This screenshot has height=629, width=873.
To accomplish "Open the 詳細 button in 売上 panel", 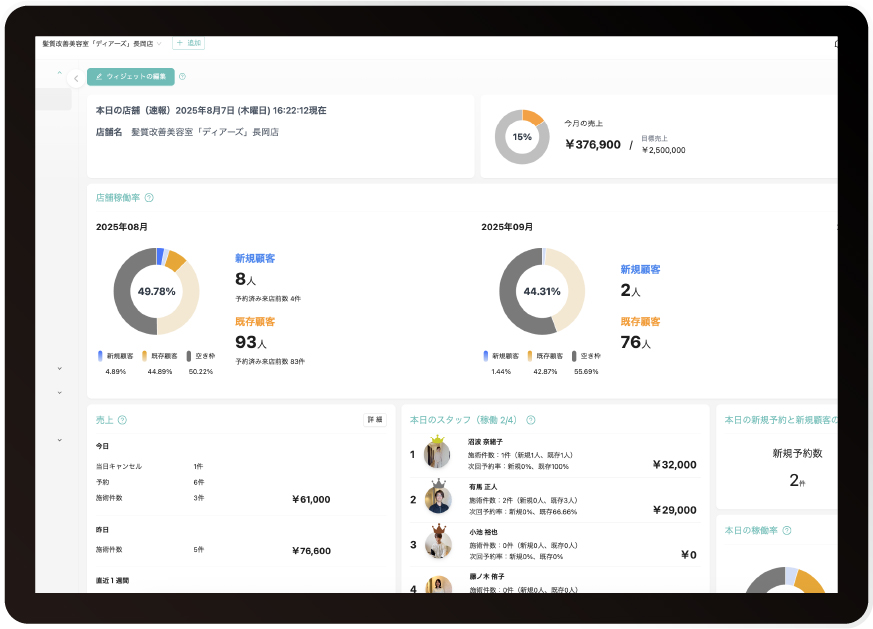I will pyautogui.click(x=374, y=420).
